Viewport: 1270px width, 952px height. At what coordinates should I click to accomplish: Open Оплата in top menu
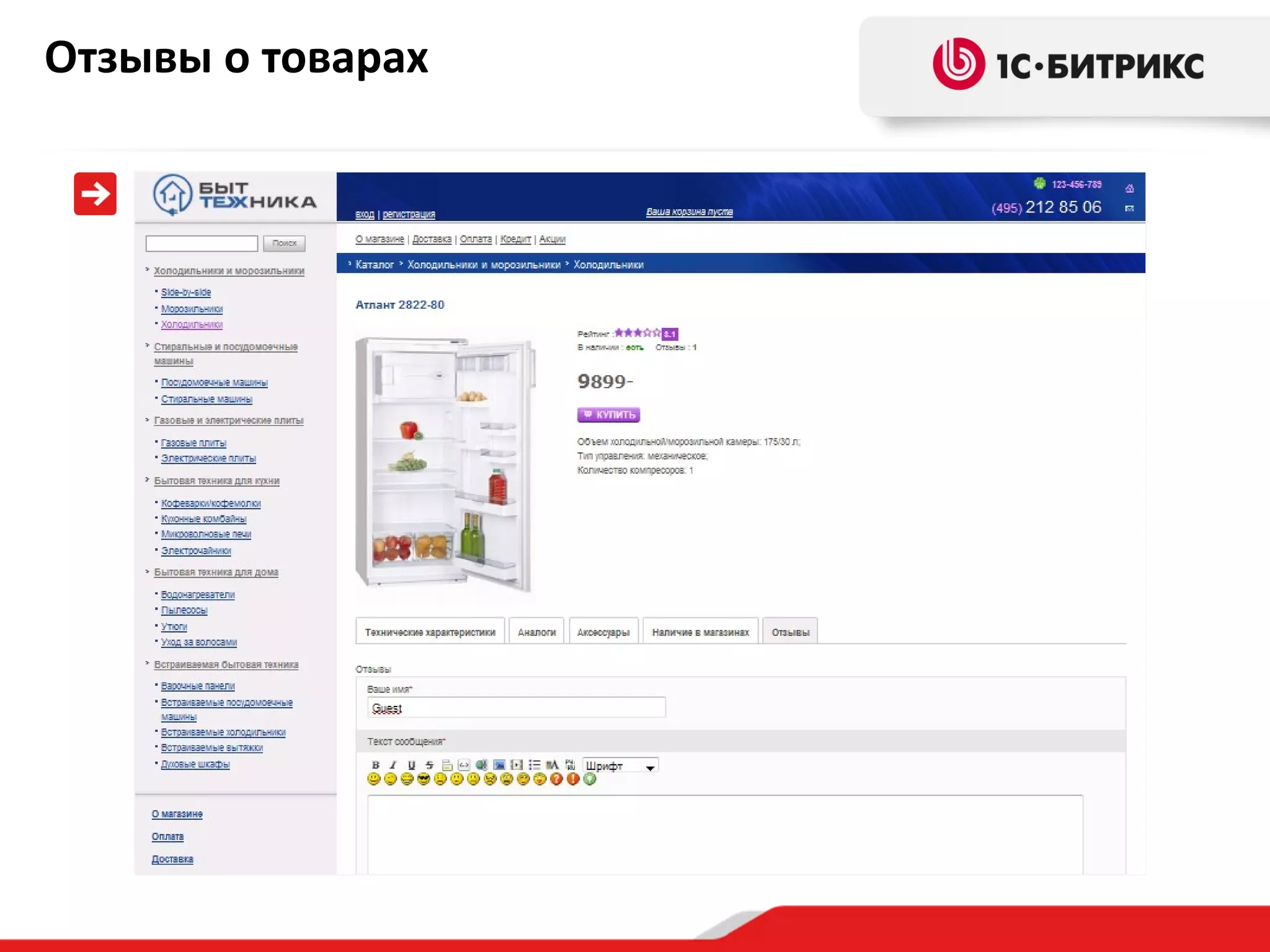[x=476, y=239]
